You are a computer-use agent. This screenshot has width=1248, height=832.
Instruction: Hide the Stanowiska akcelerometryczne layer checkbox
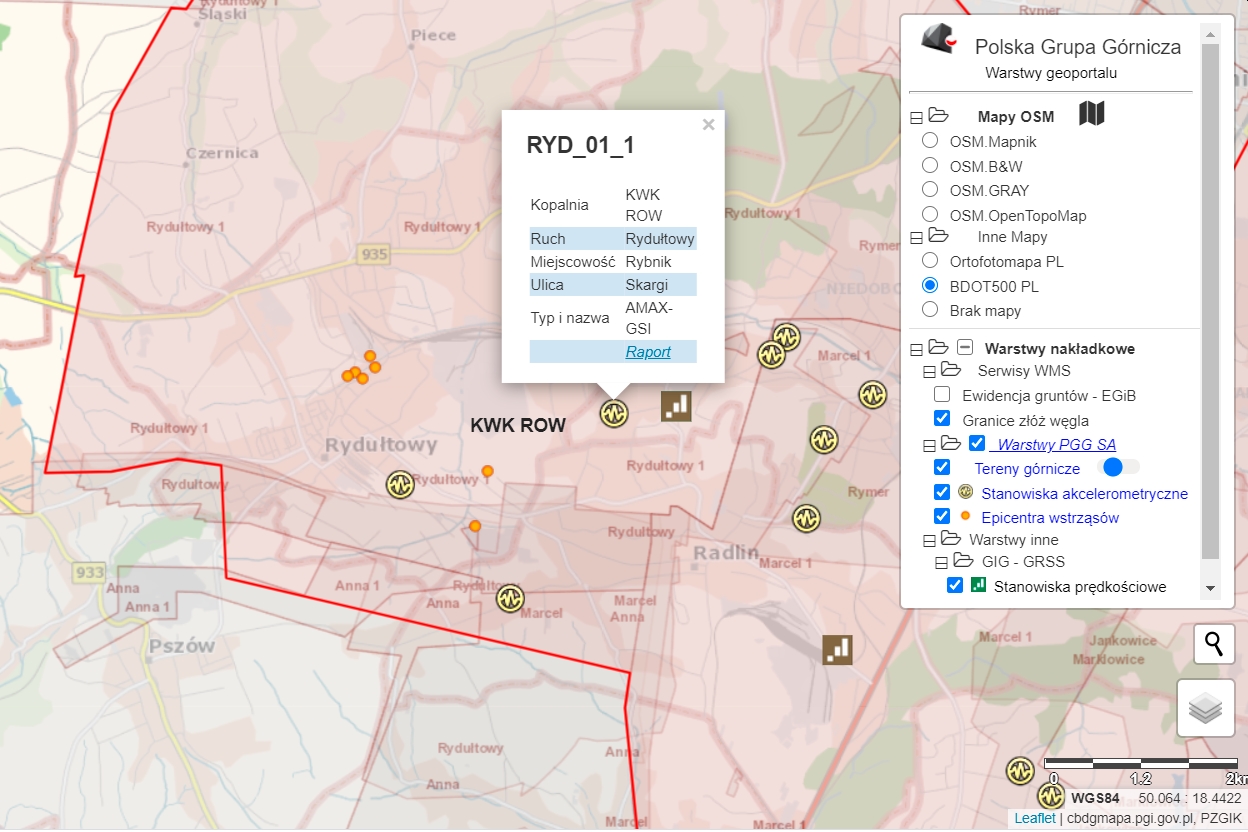(x=942, y=492)
